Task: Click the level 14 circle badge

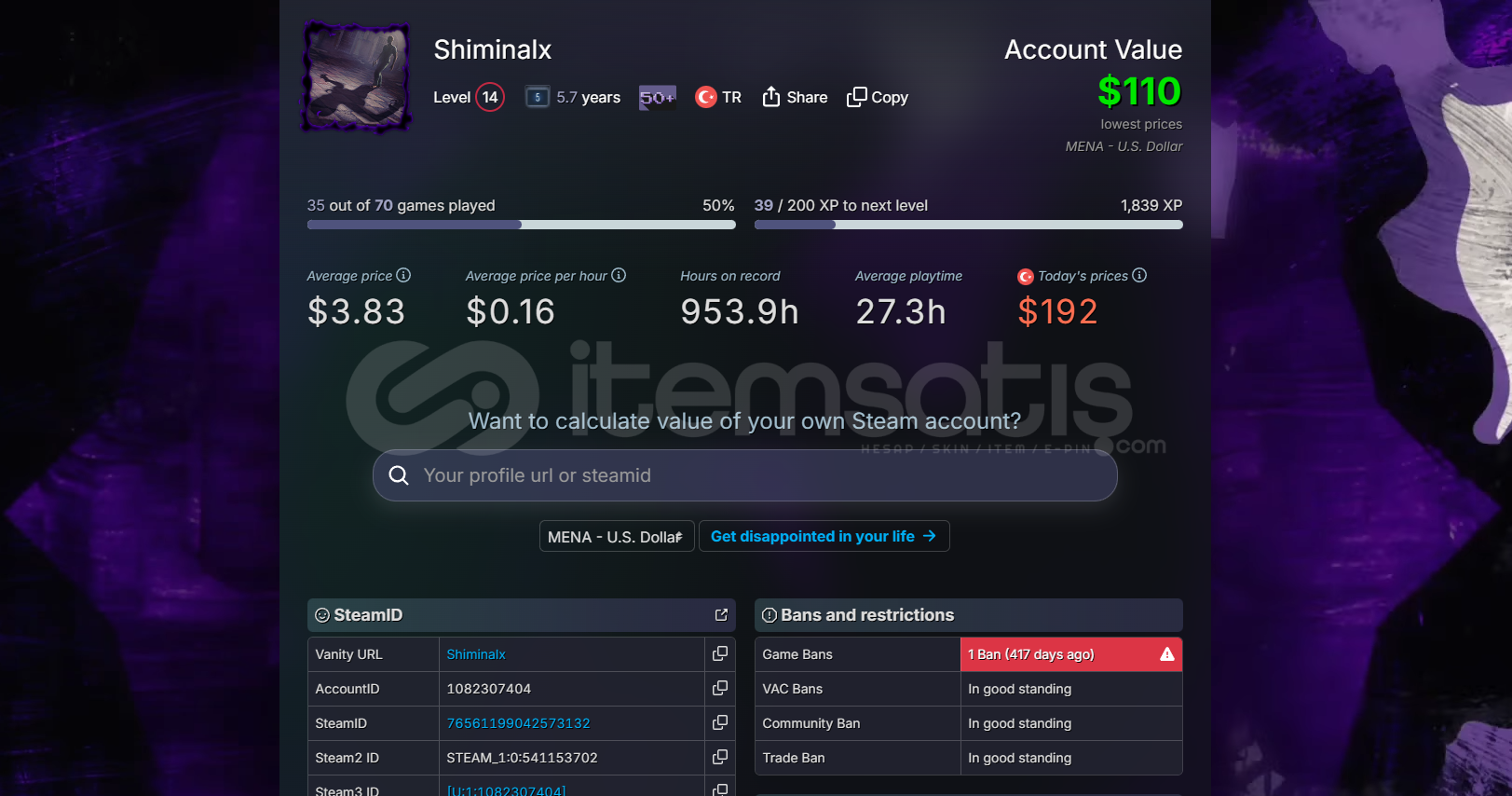Action: [x=490, y=97]
